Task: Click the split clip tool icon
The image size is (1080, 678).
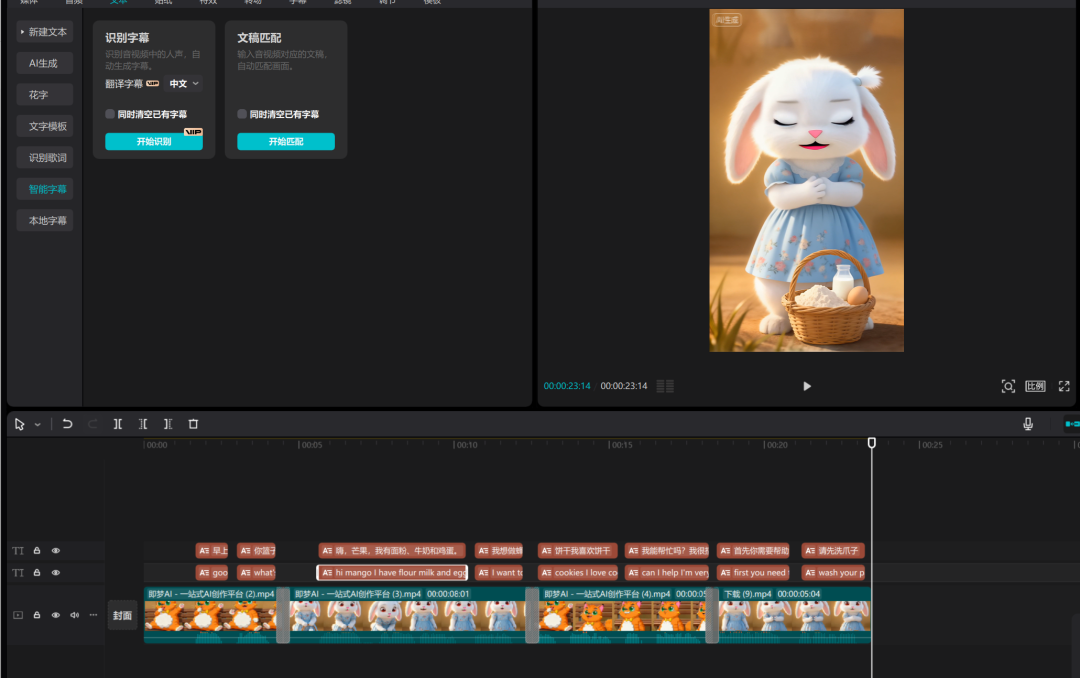Action: (118, 424)
